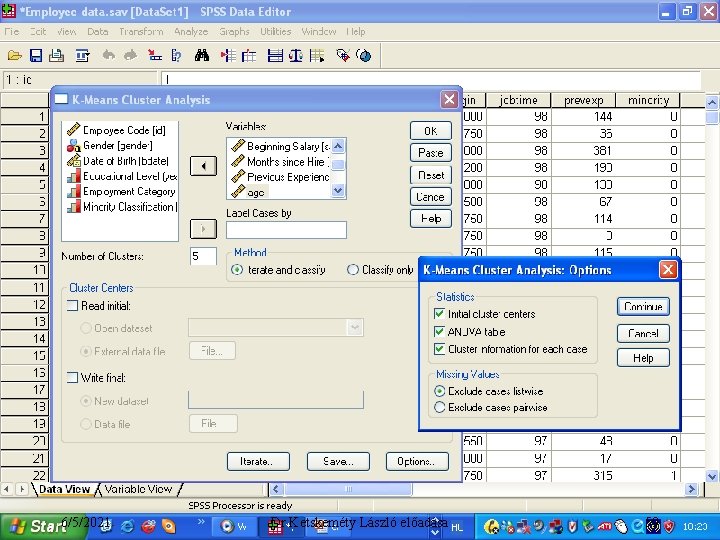
Task: Uncheck Initial cluster centers checkbox
Action: coord(439,314)
